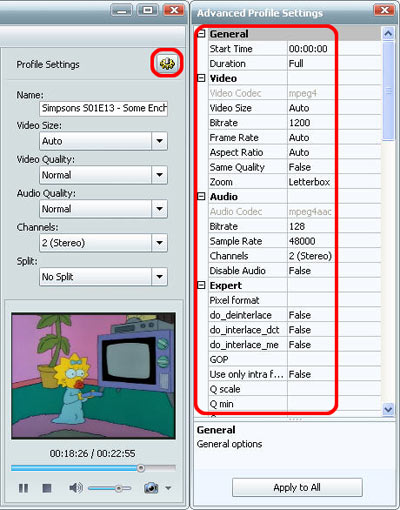
Task: Click the playback seek slider handle
Action: (141, 468)
